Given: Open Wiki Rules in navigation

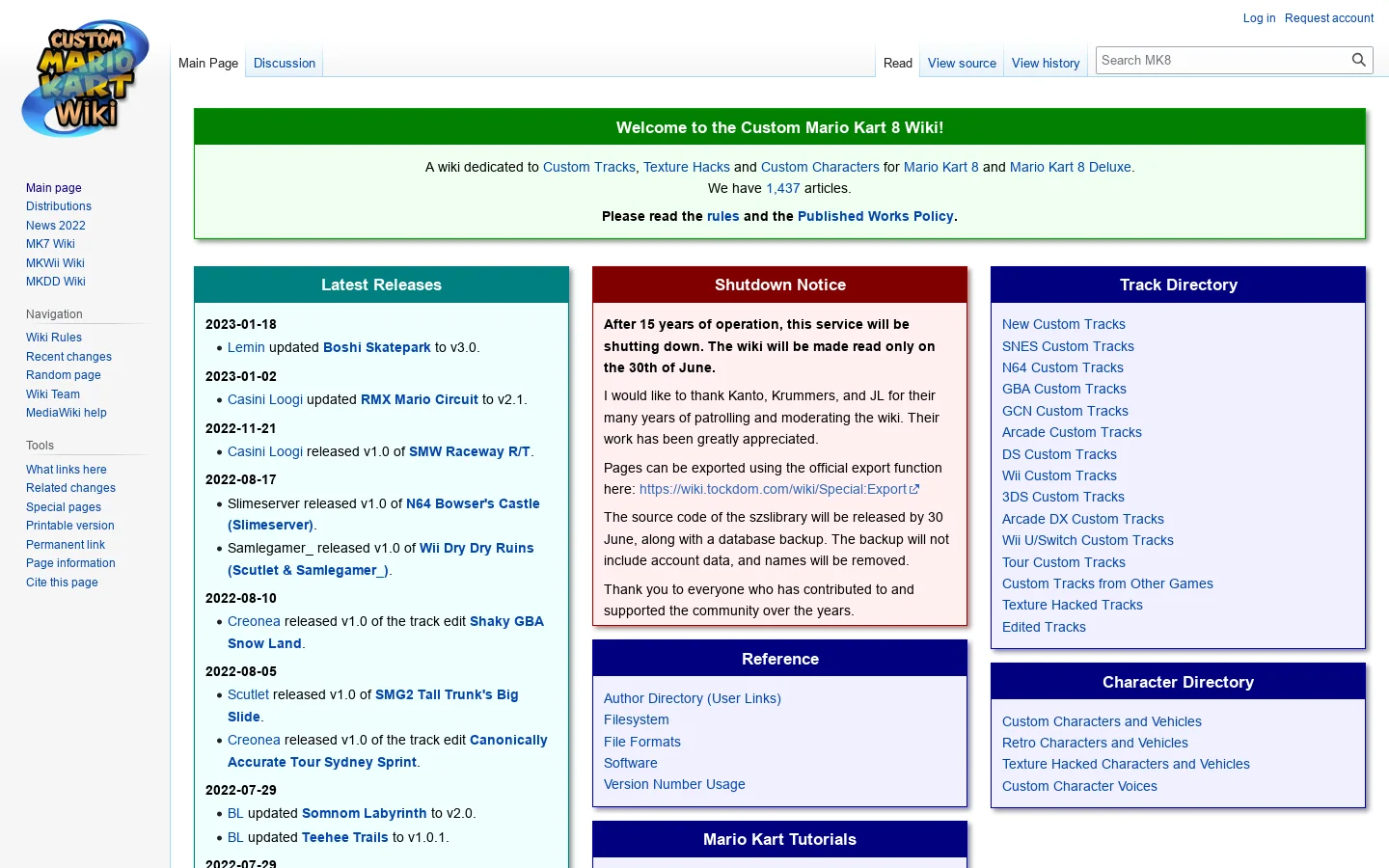Looking at the screenshot, I should pos(54,338).
